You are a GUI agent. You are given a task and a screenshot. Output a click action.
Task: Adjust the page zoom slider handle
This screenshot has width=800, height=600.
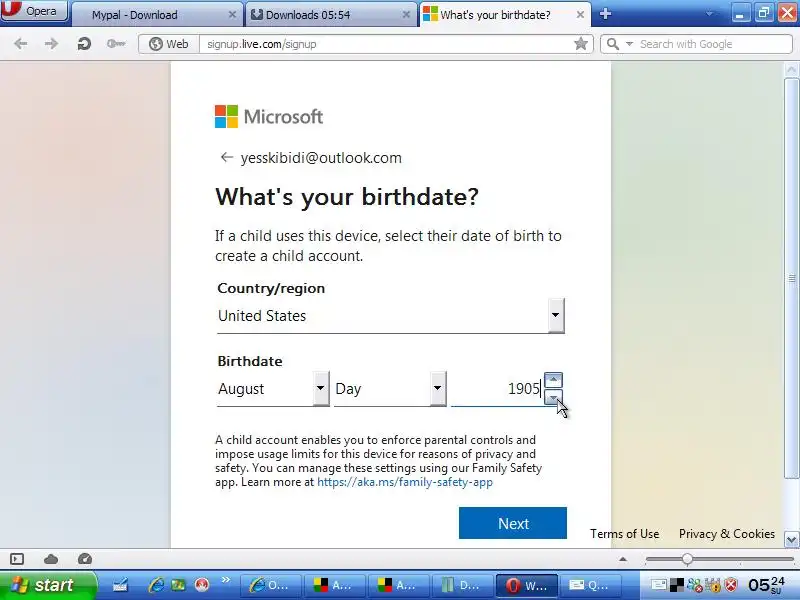[687, 559]
